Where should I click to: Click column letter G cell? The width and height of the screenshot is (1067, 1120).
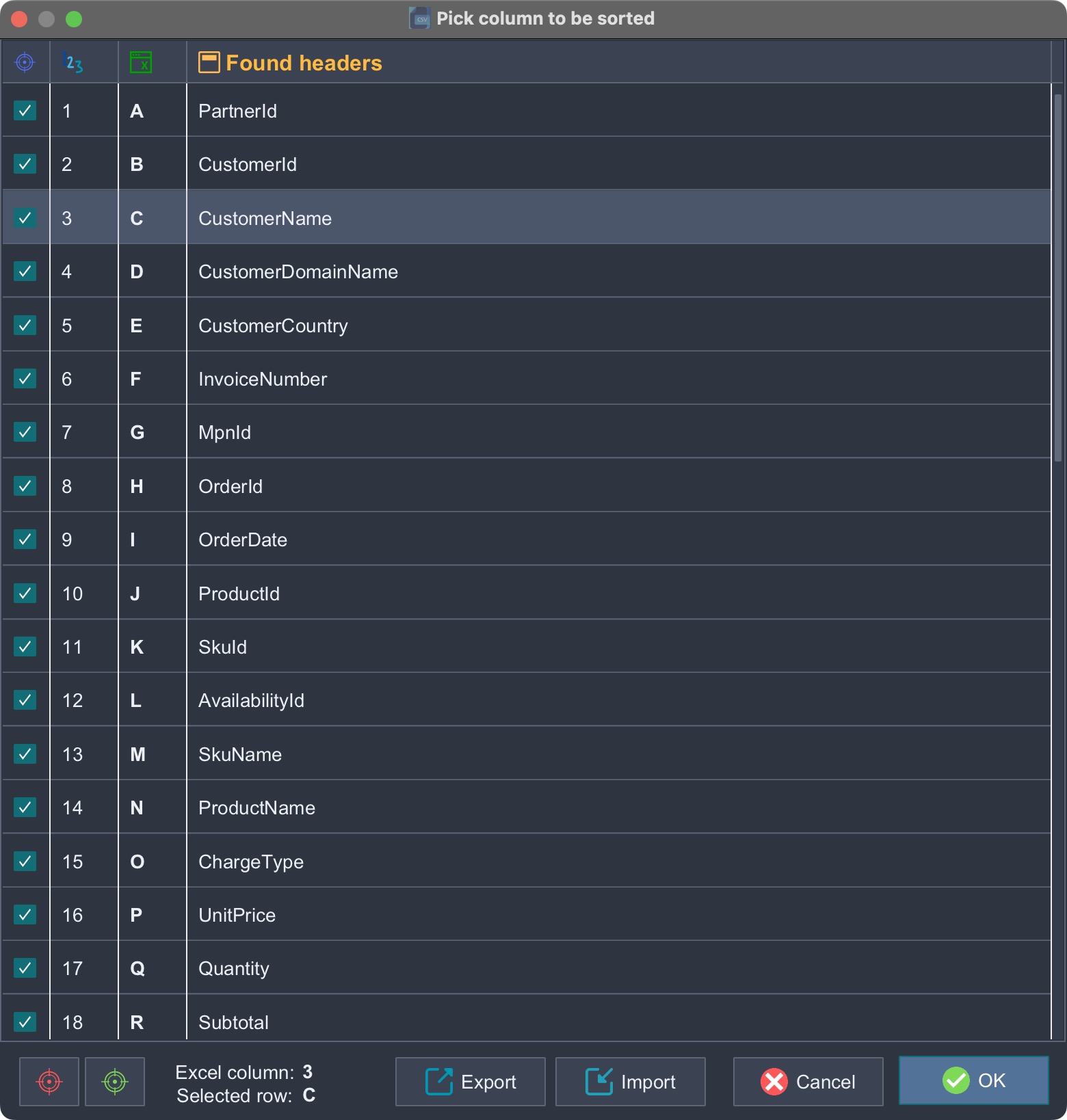coord(153,432)
